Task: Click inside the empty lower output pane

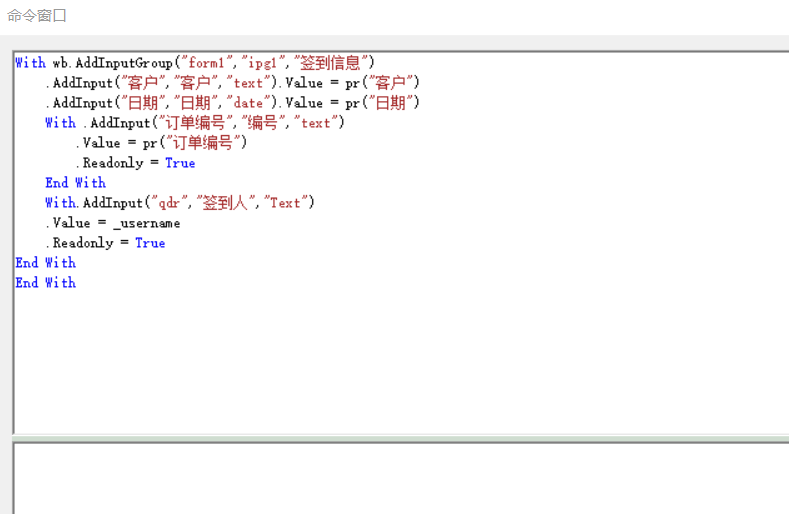Action: [x=400, y=480]
